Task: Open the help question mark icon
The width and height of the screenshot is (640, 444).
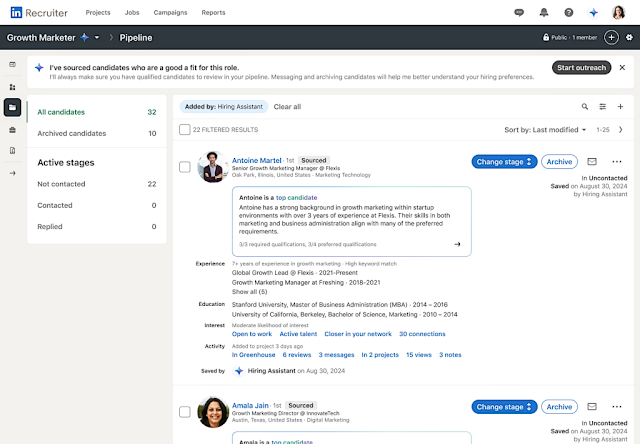Action: click(569, 13)
